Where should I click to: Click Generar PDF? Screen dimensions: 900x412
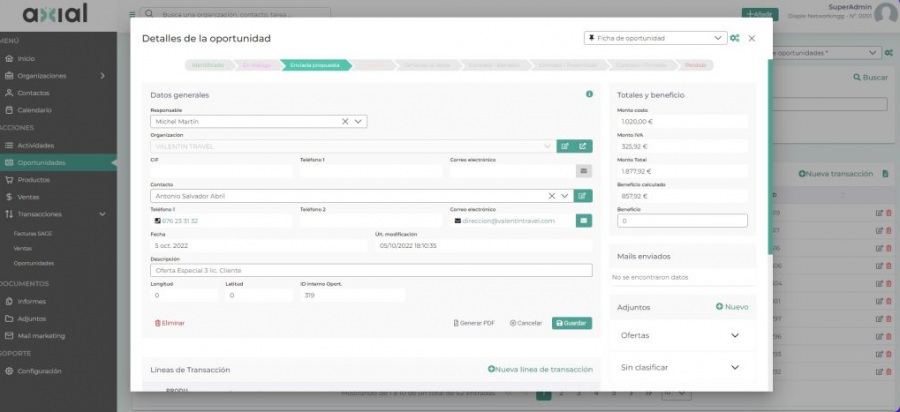[474, 323]
